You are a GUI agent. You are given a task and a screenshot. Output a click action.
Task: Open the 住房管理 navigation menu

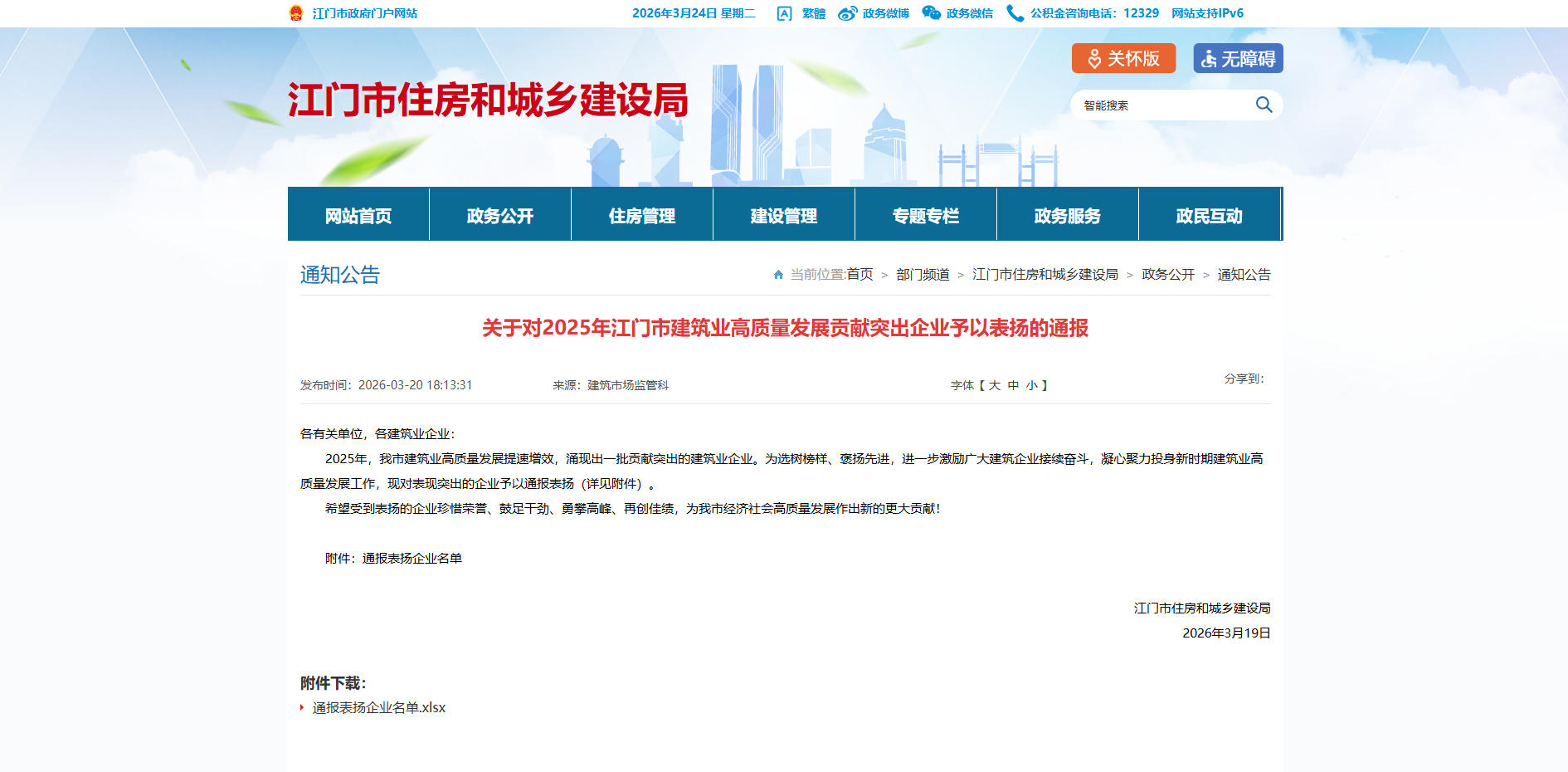(641, 216)
